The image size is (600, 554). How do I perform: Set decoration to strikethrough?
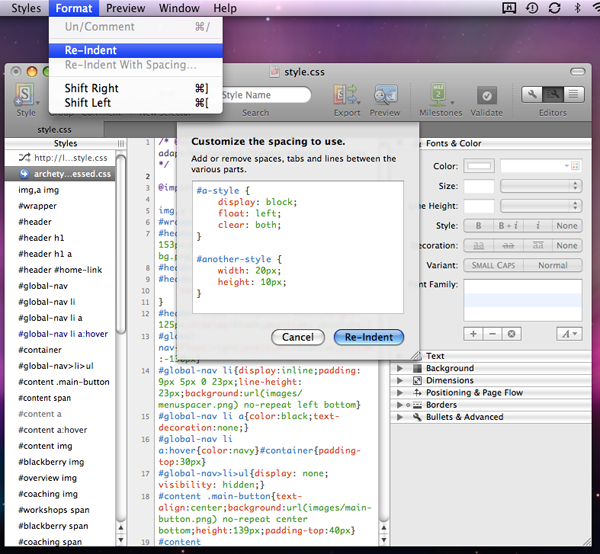coord(508,246)
